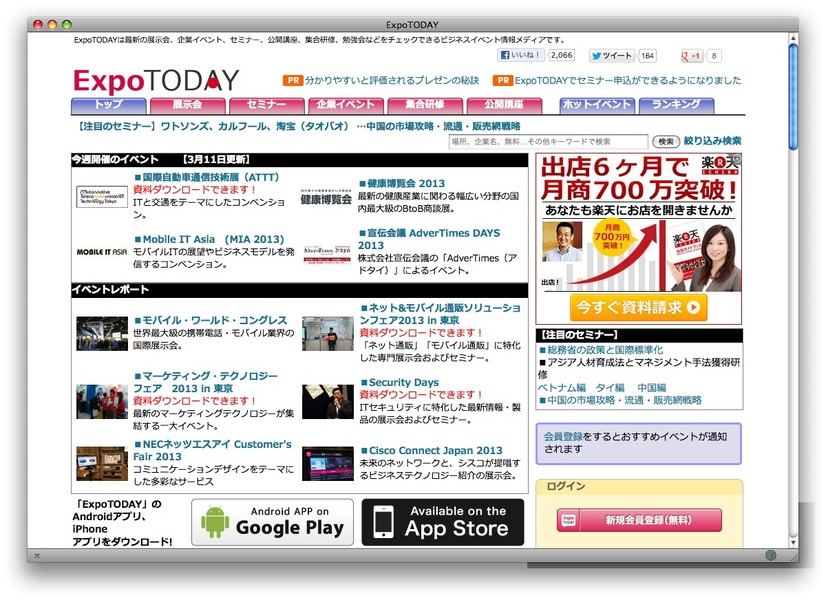Open the 宣伝会議 AdverTimes DAYS 2013 link
Image resolution: width=826 pixels, height=600 pixels.
[x=429, y=239]
